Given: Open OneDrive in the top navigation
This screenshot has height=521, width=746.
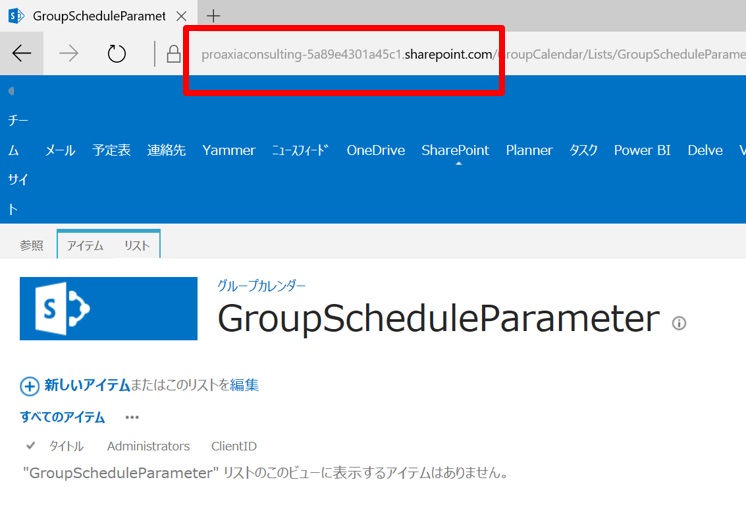Looking at the screenshot, I should coord(376,150).
